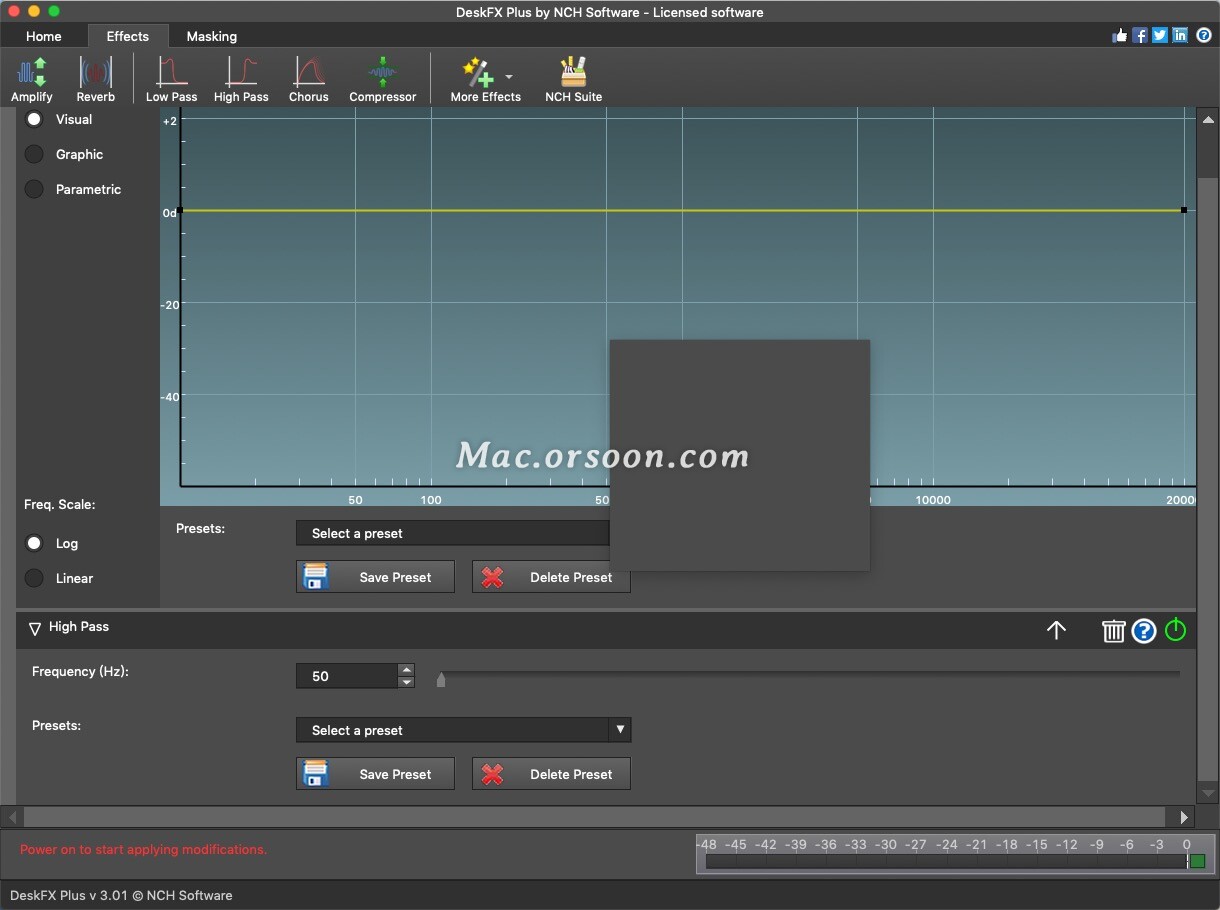
Task: Add the Chorus effect
Action: click(x=308, y=79)
